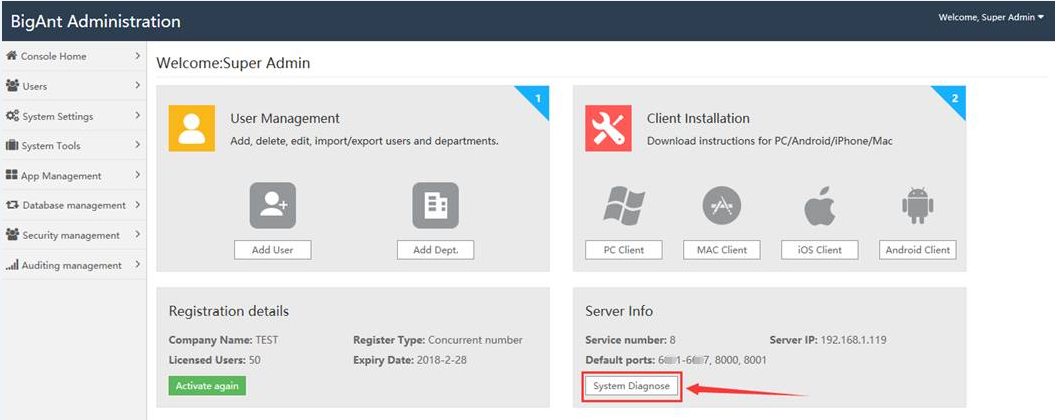Click the App Management grid icon
1055x420 pixels.
pyautogui.click(x=11, y=175)
